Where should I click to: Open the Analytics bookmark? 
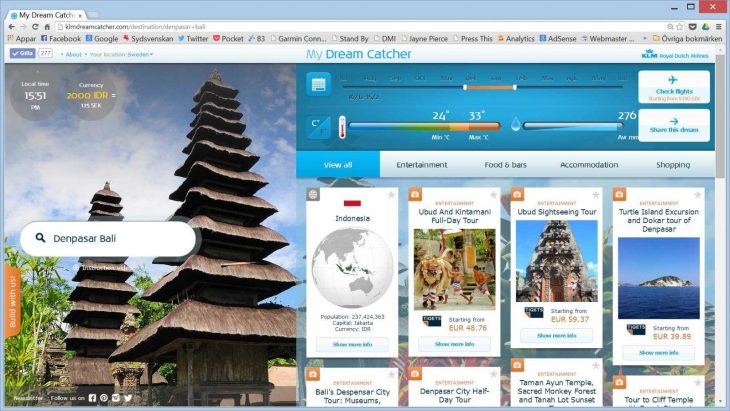click(516, 39)
